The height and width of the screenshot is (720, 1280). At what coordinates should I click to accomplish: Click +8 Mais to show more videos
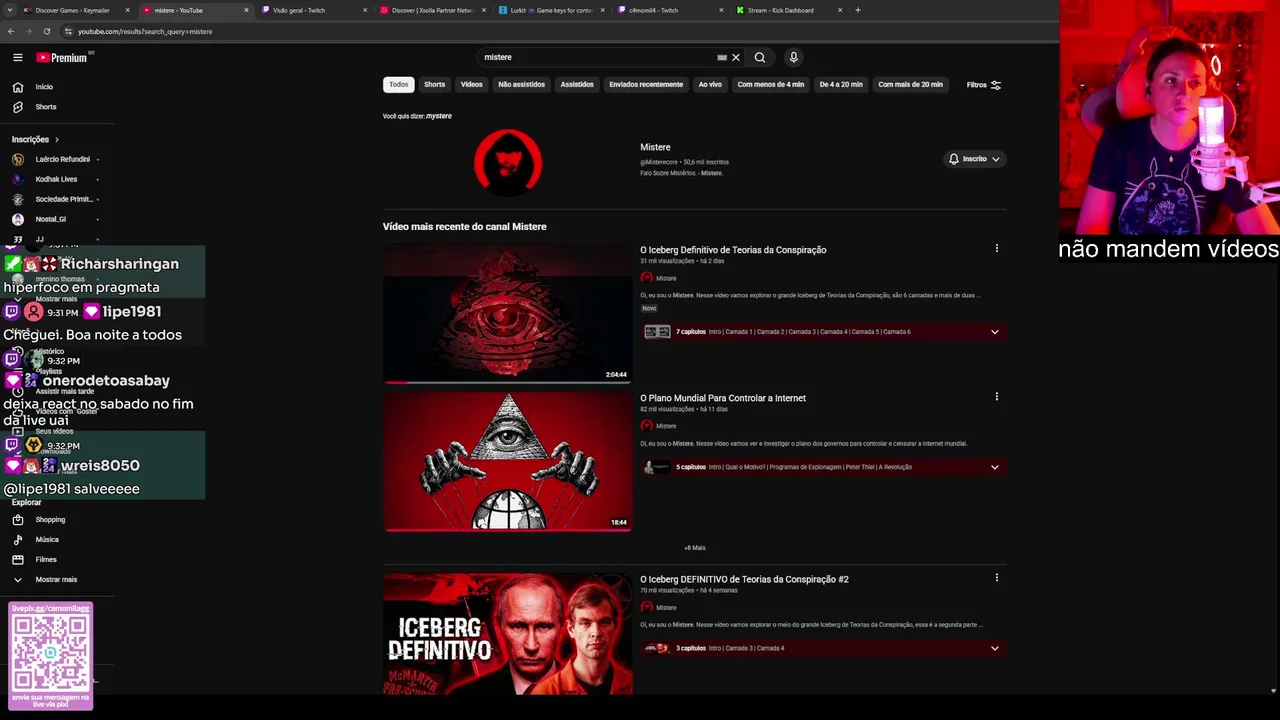(x=695, y=548)
